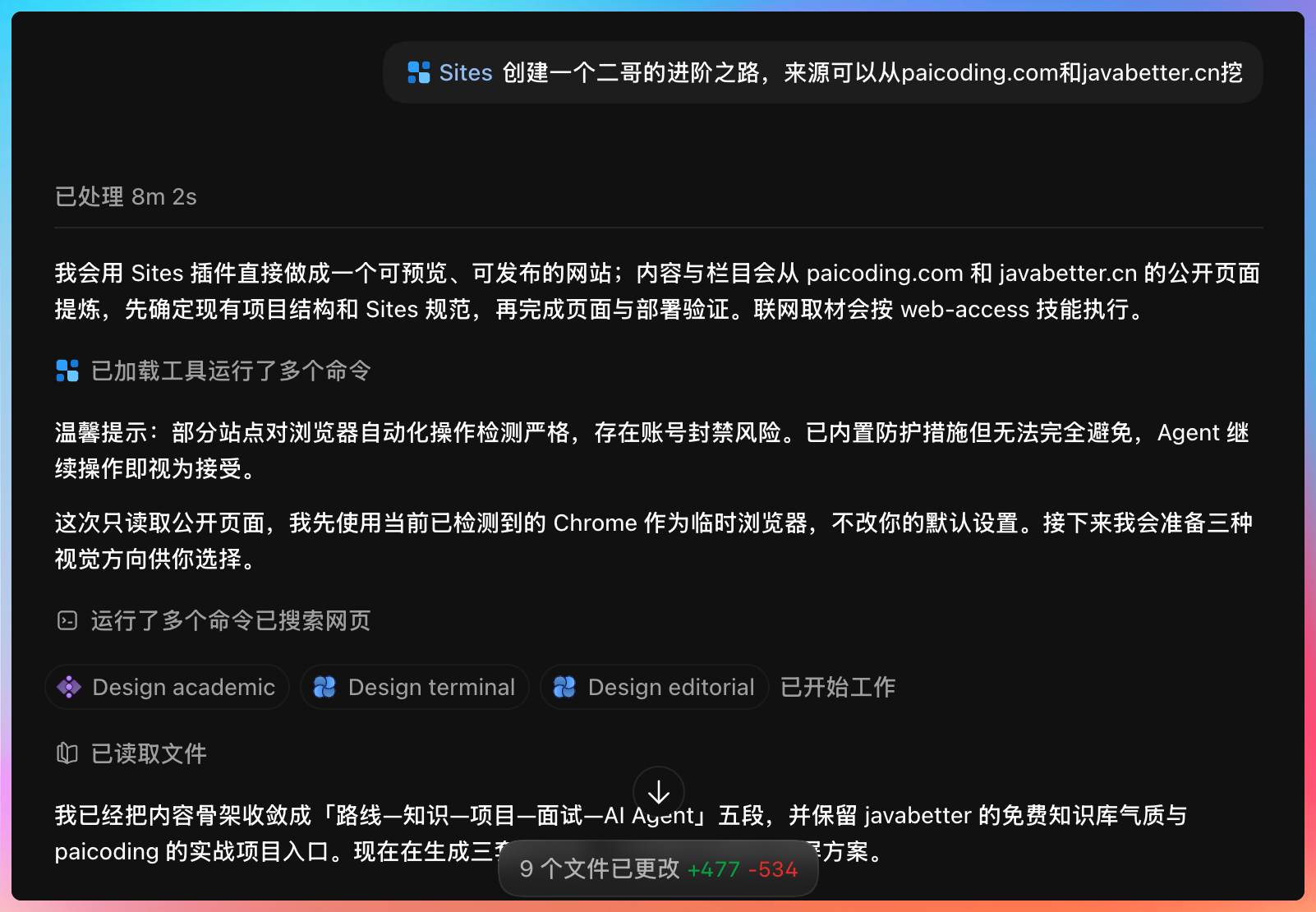Expand the 已处理 8m 2s processing summary

click(x=126, y=196)
